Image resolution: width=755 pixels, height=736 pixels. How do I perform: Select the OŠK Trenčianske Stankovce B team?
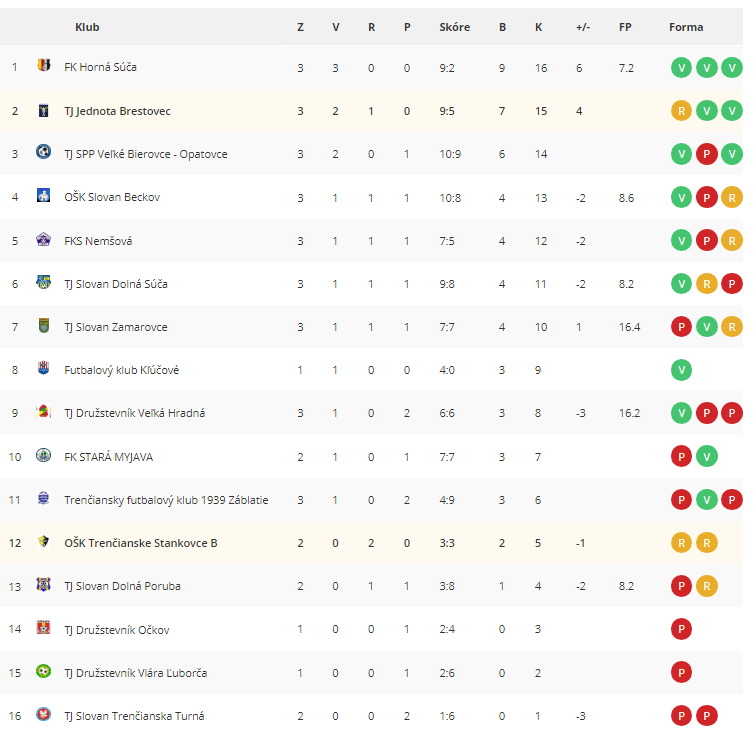[141, 543]
